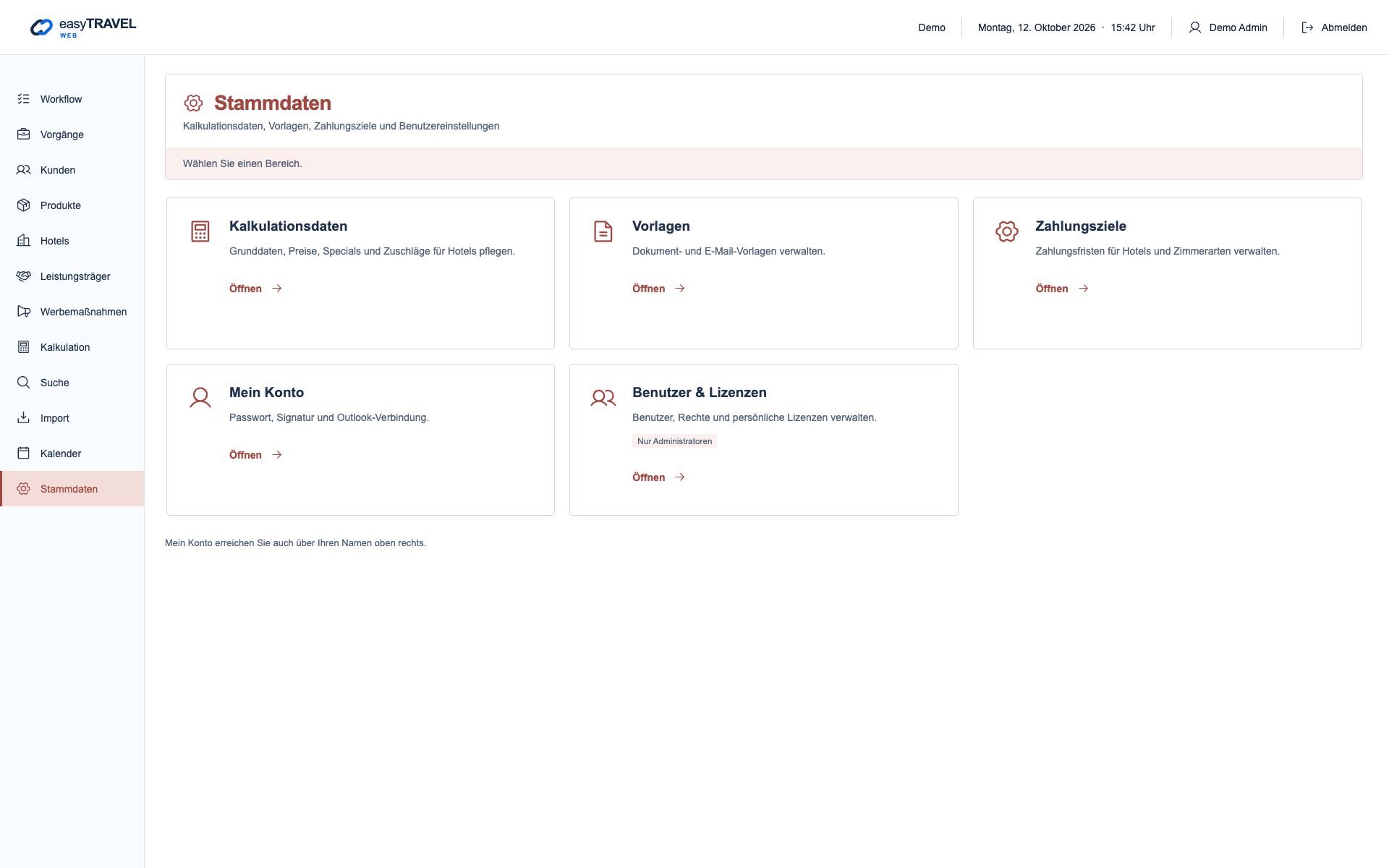
Task: Click the Abmelden logout text
Action: point(1344,27)
